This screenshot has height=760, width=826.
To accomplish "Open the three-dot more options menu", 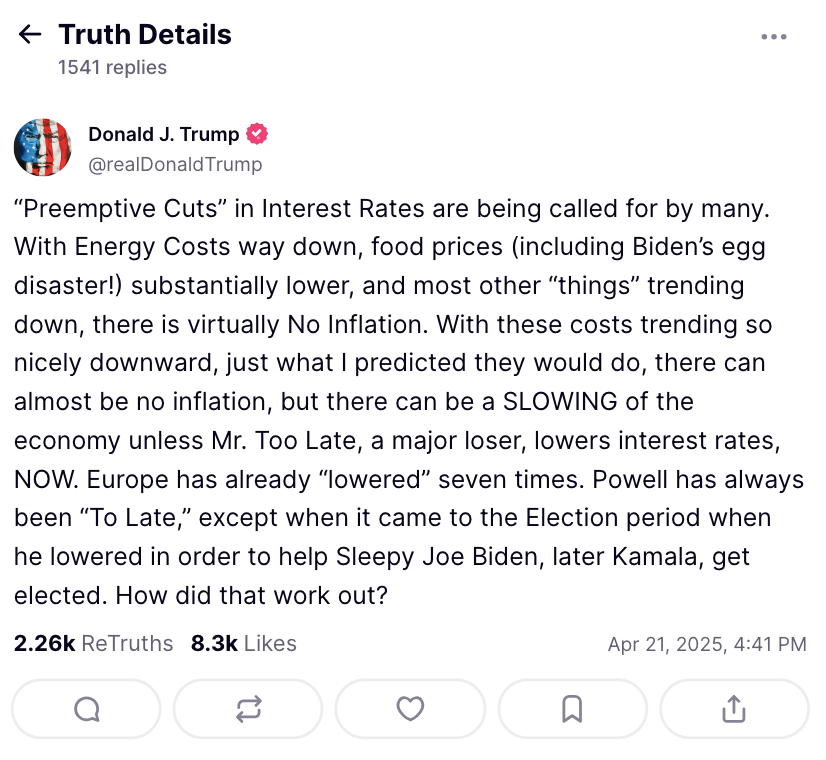I will [x=774, y=37].
